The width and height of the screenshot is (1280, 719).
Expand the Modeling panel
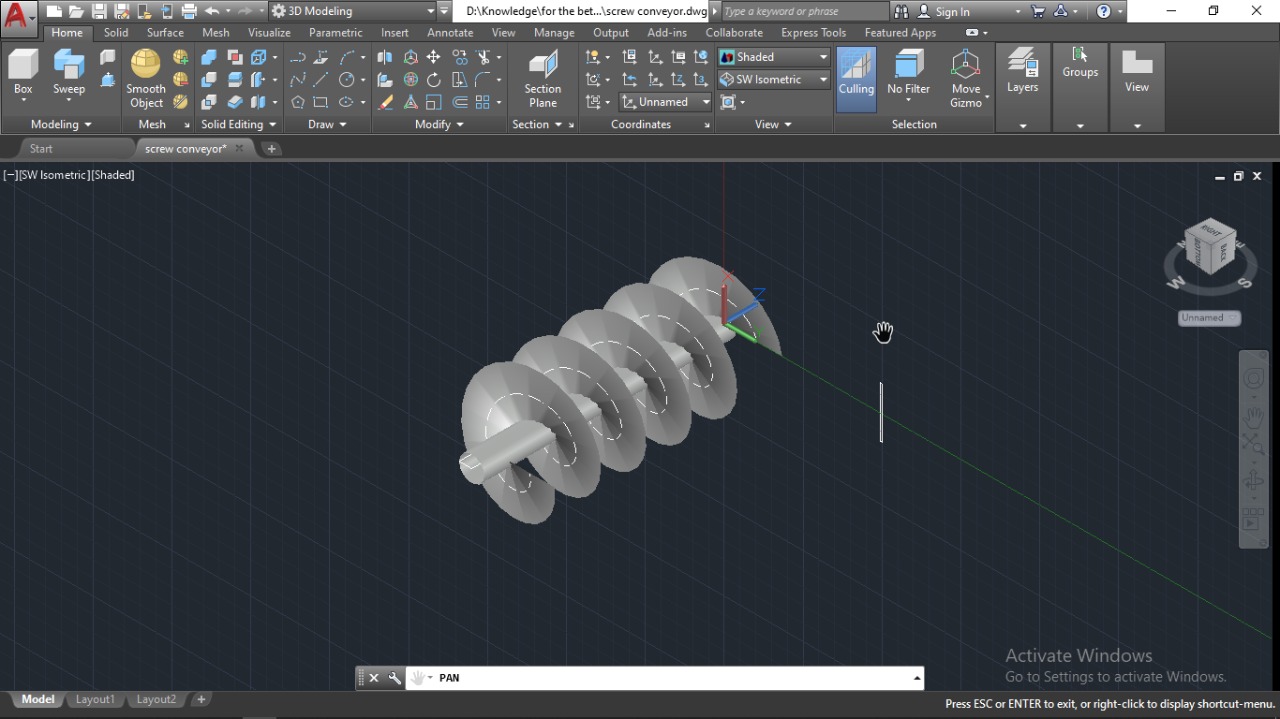click(x=61, y=124)
